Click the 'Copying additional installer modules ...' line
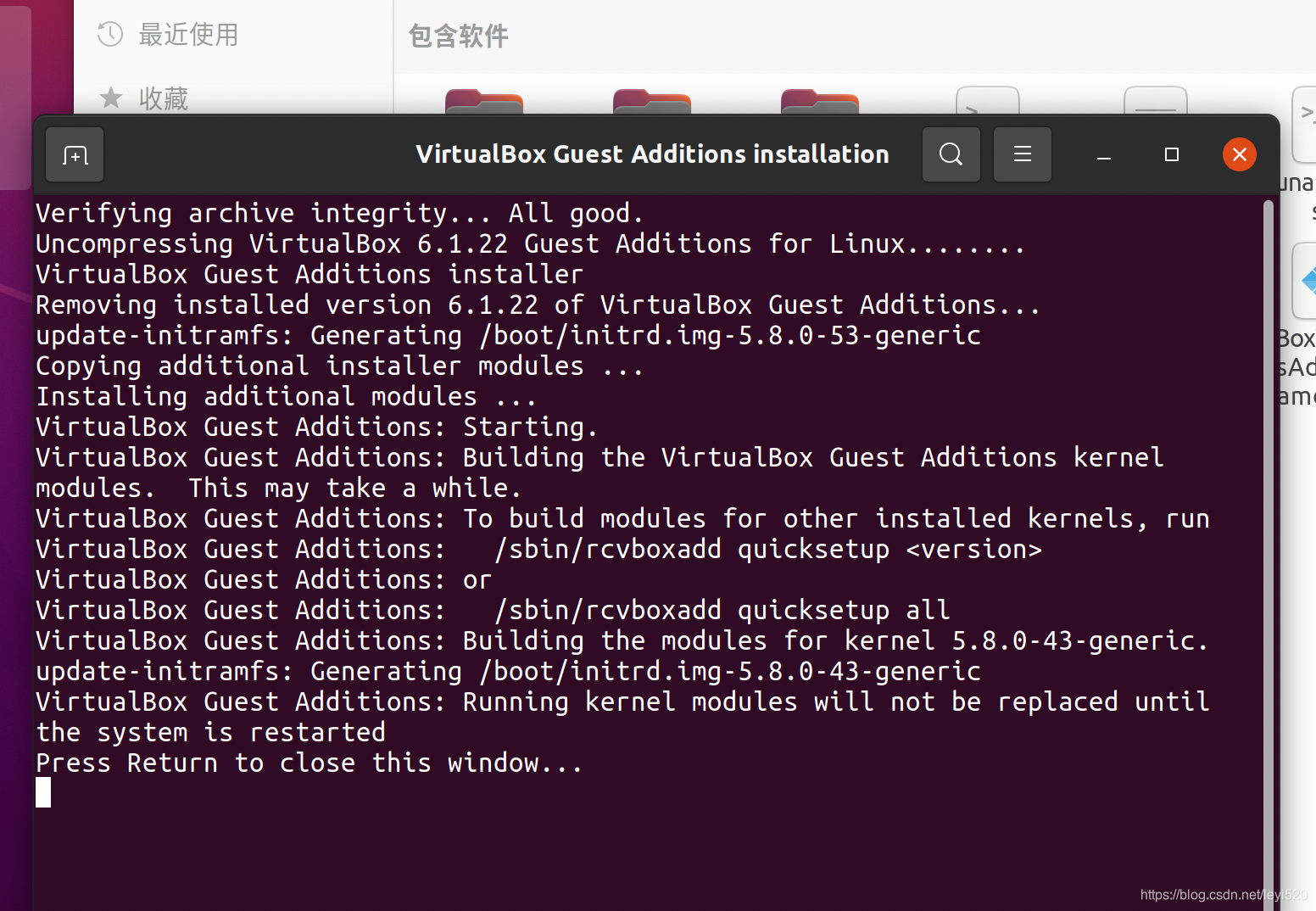The width and height of the screenshot is (1316, 911). [x=339, y=366]
